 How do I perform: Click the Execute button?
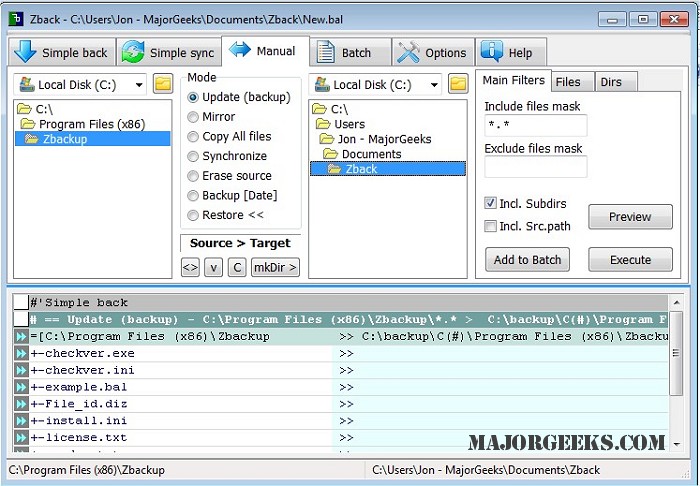coord(630,260)
